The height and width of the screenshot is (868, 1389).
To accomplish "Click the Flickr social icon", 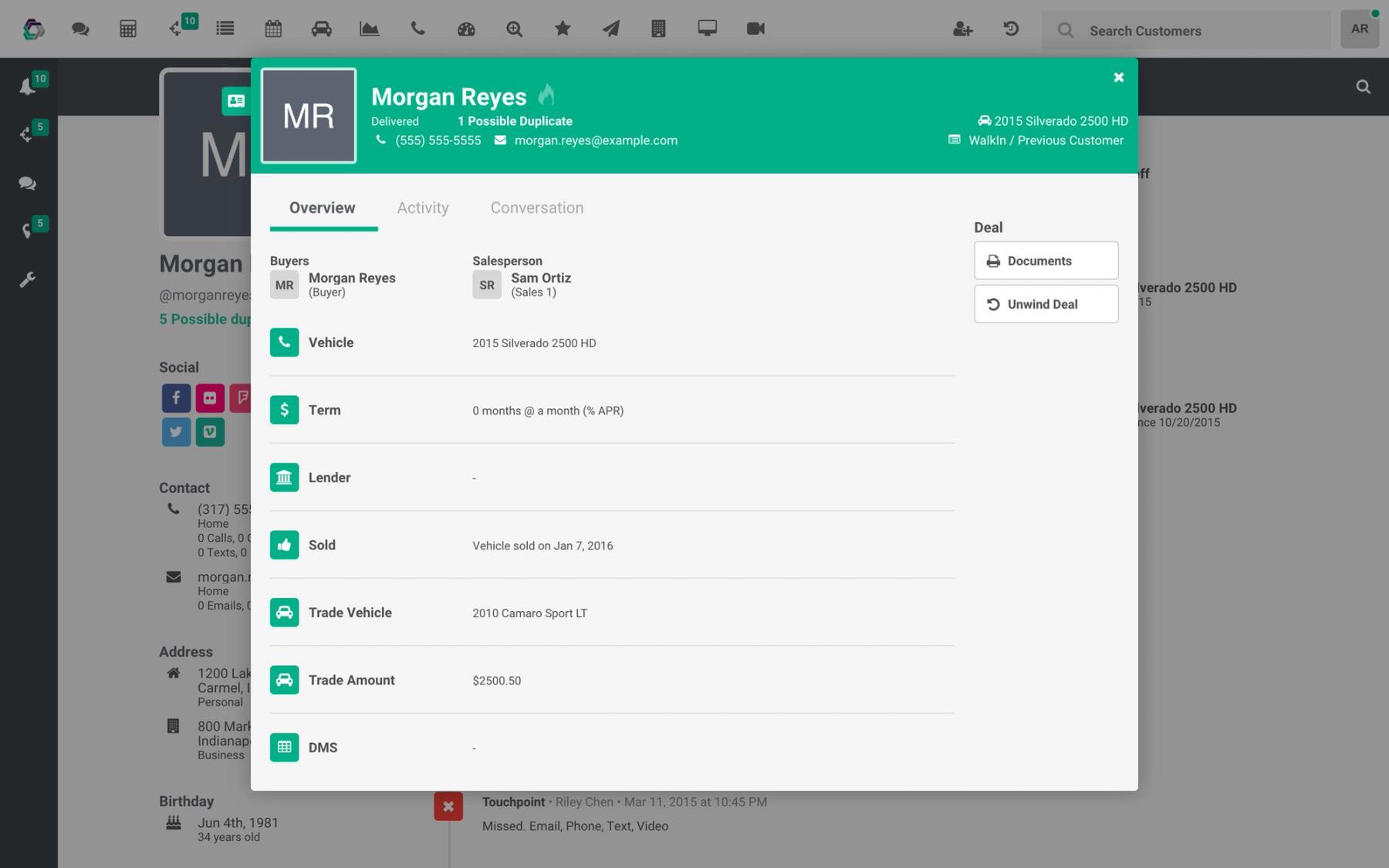I will (210, 398).
